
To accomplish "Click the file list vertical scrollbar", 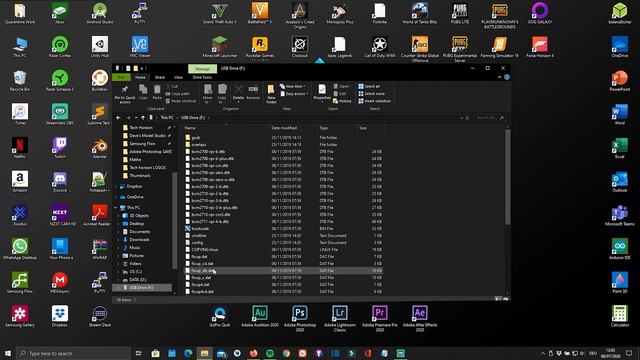I will pos(507,176).
